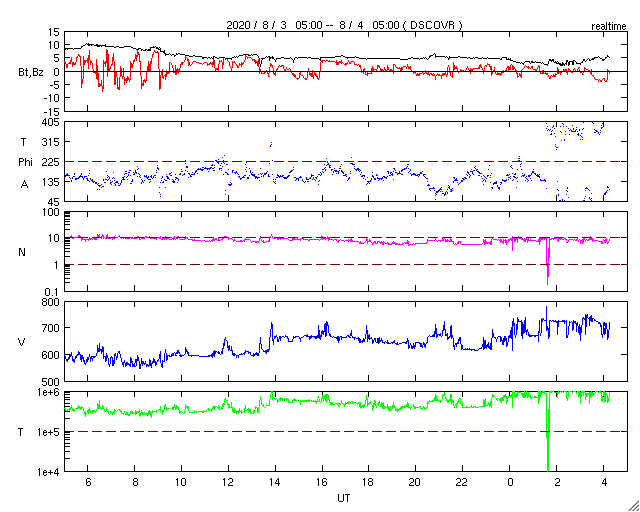Click hour 14 on the UT axis
Screen dimensions: 640x512
click(275, 482)
